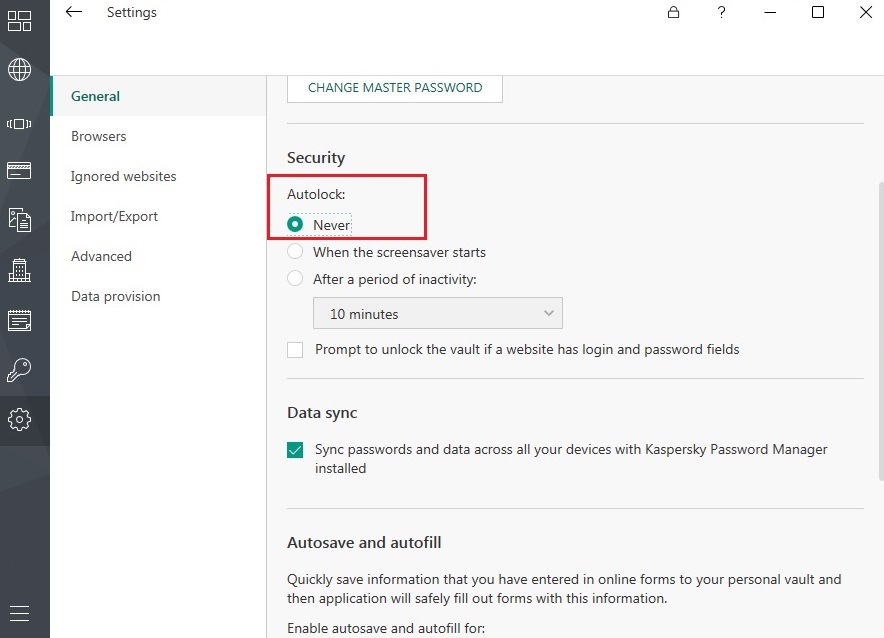The width and height of the screenshot is (884, 638).
Task: Lock the vault with the padlock icon
Action: pos(674,13)
